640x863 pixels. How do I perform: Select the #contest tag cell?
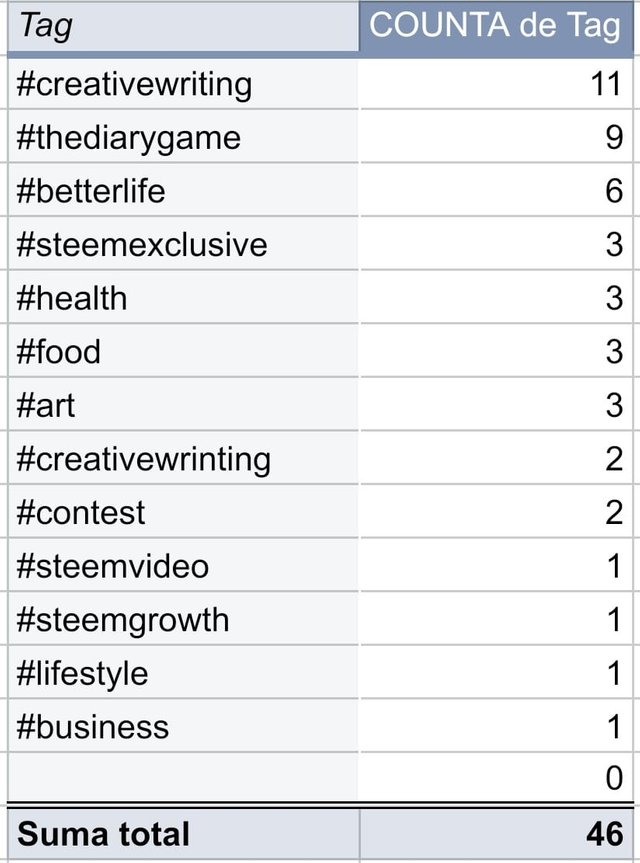pyautogui.click(x=183, y=512)
